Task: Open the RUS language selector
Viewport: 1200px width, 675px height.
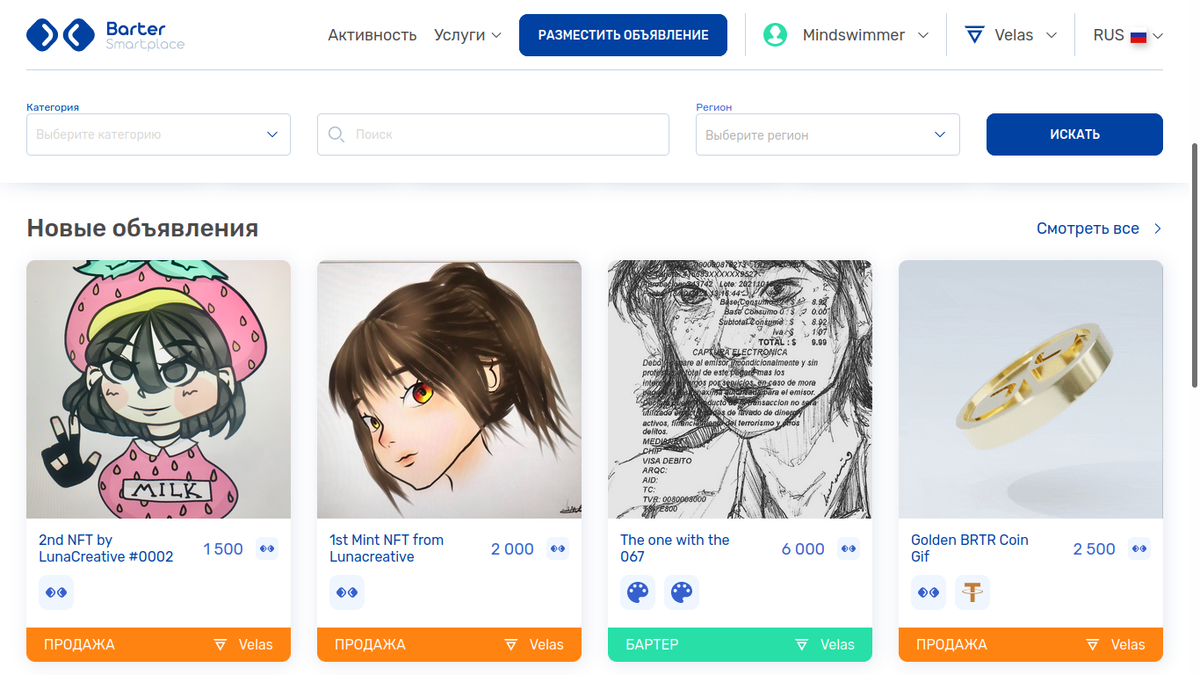Action: (1128, 35)
